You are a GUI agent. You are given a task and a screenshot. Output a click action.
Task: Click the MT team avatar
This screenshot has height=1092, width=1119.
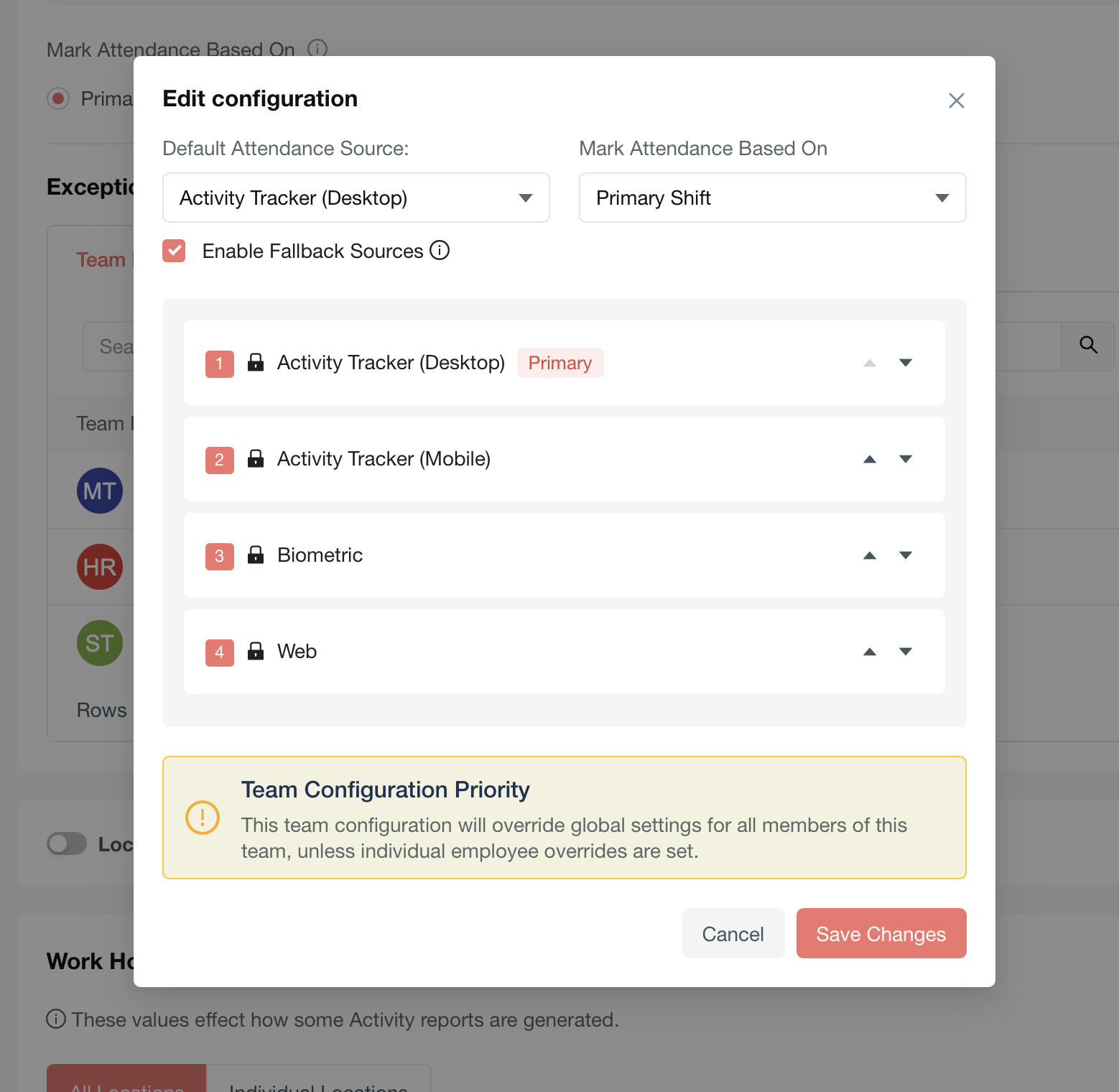point(100,491)
